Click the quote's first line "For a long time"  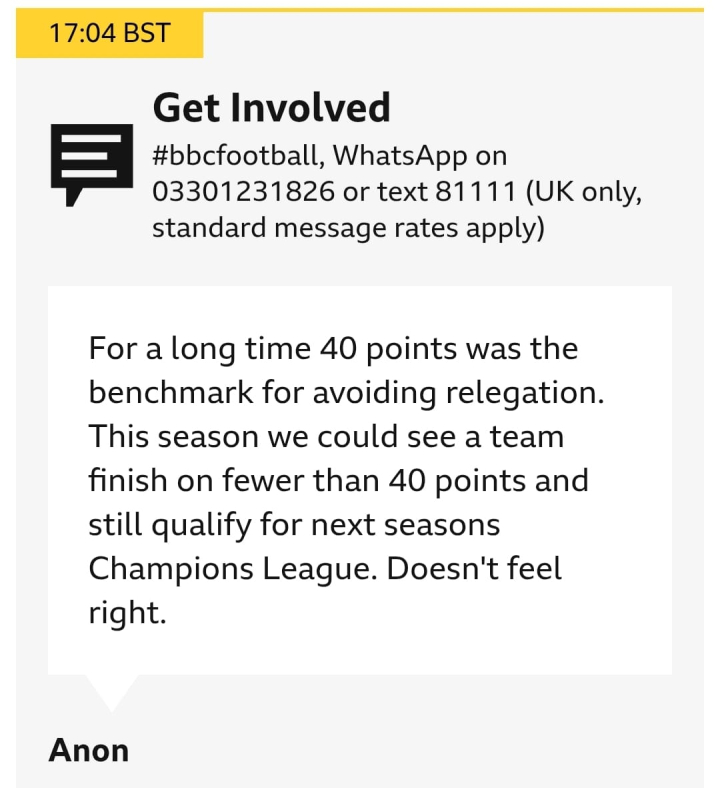pyautogui.click(x=200, y=349)
